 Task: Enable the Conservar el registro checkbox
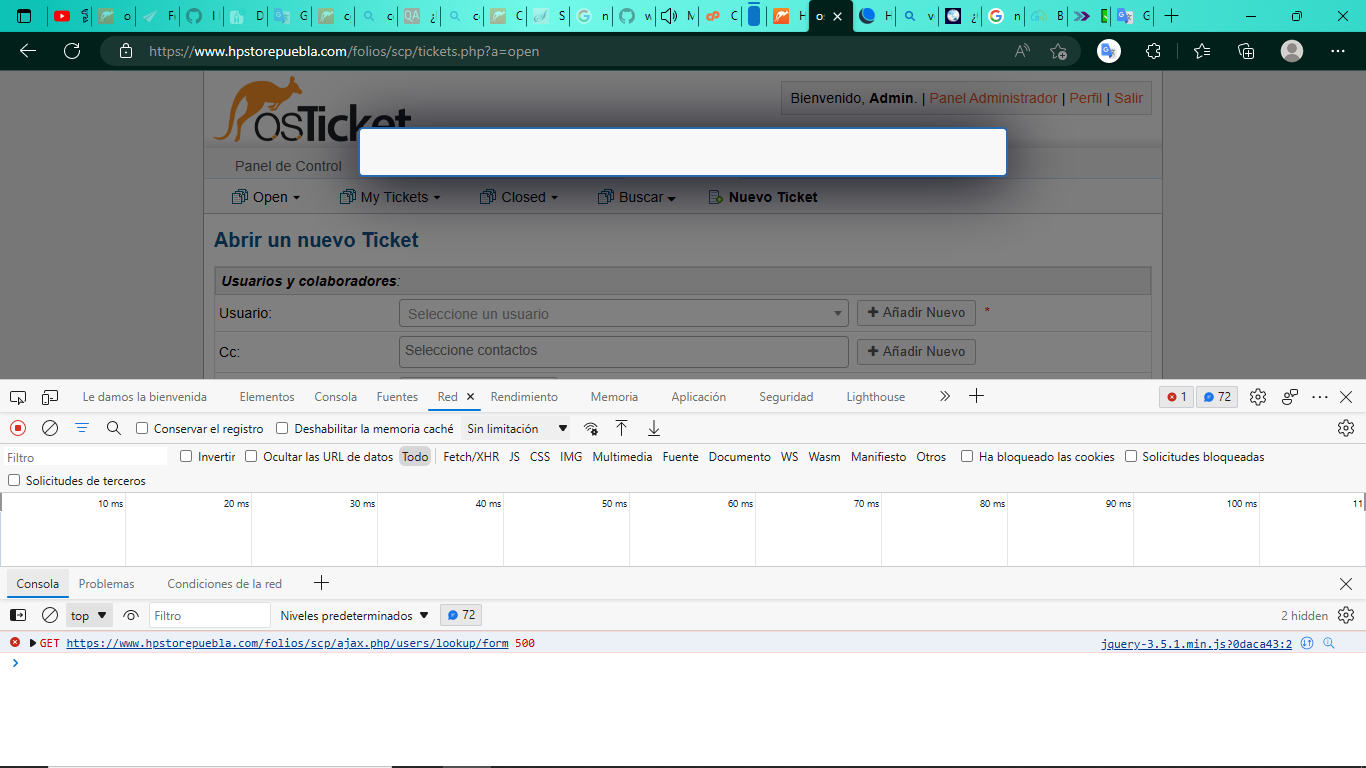142,428
